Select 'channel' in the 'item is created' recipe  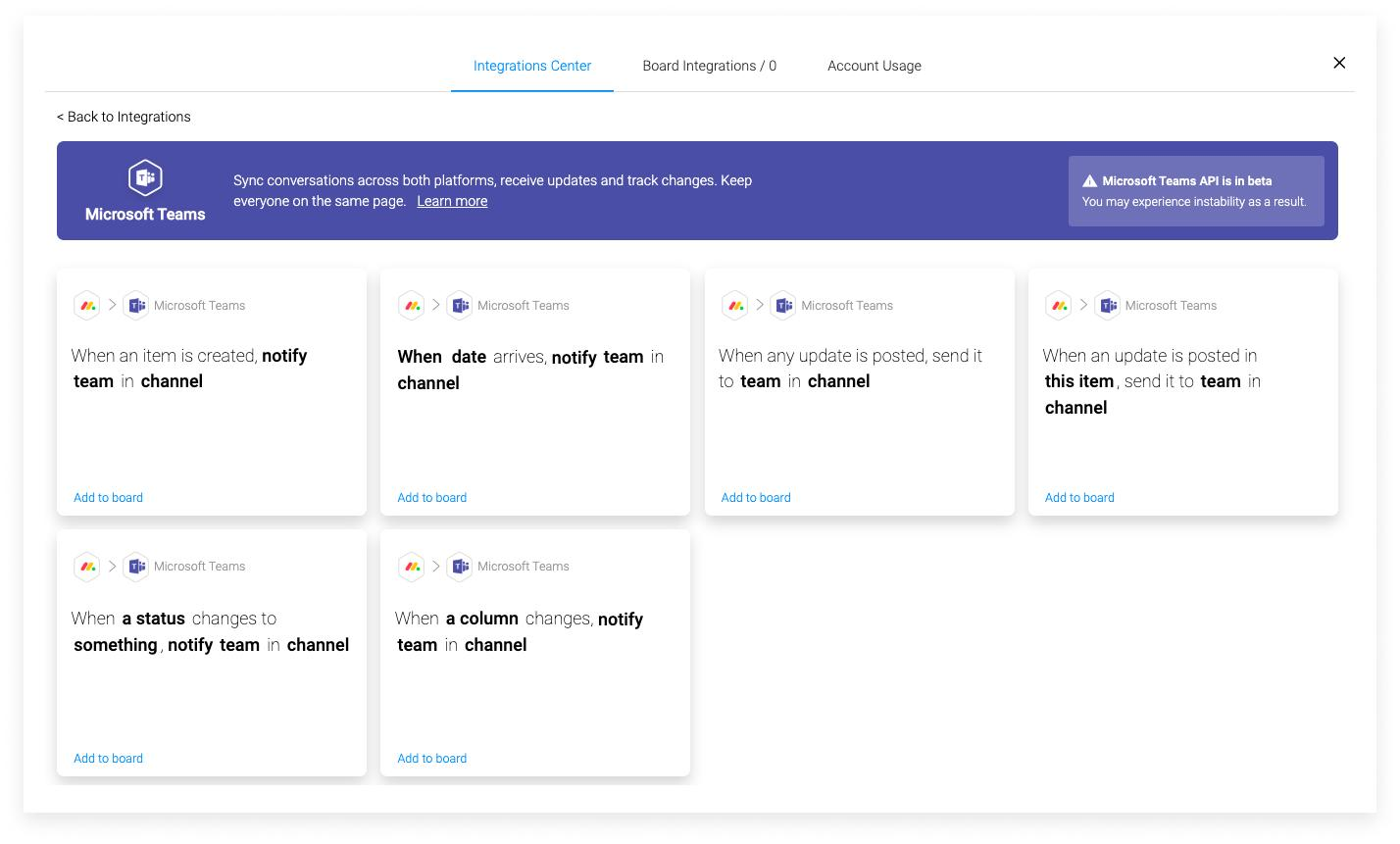(172, 381)
